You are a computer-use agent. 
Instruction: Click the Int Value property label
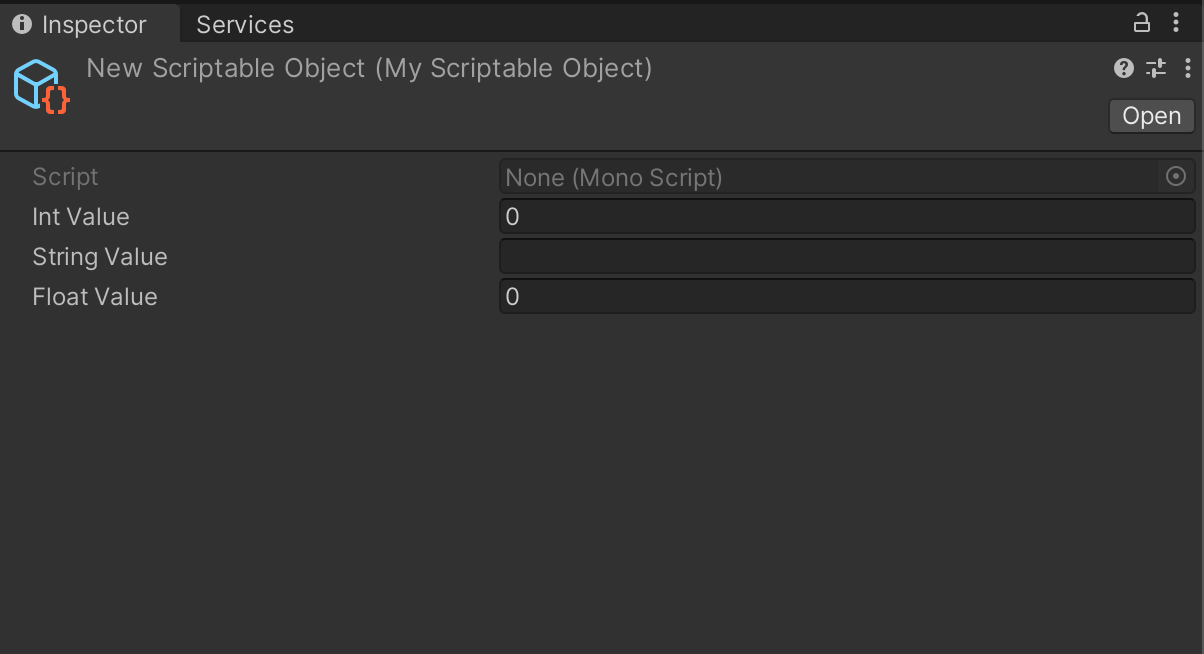(81, 217)
